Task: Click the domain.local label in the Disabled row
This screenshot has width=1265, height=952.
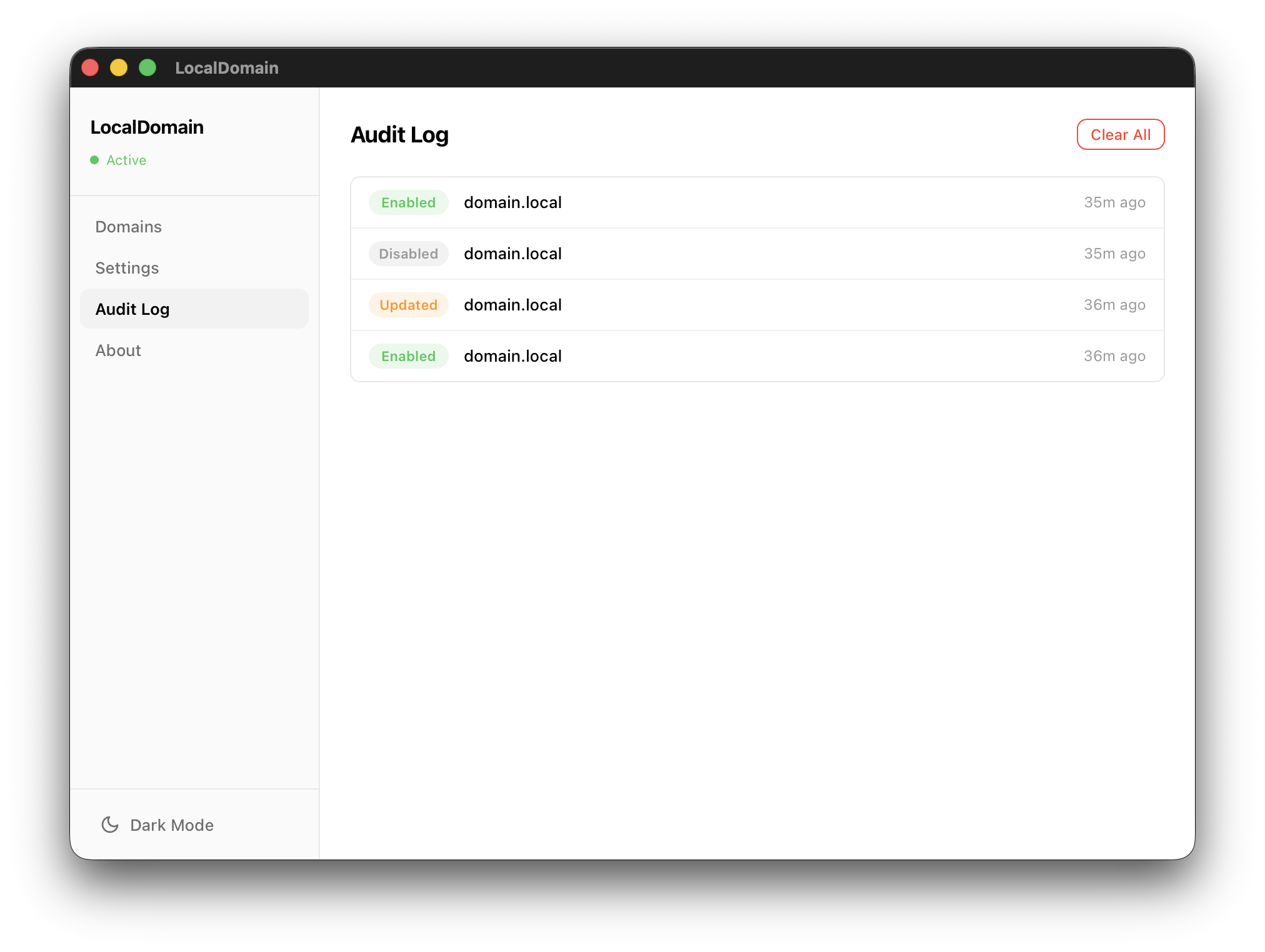Action: pos(512,254)
